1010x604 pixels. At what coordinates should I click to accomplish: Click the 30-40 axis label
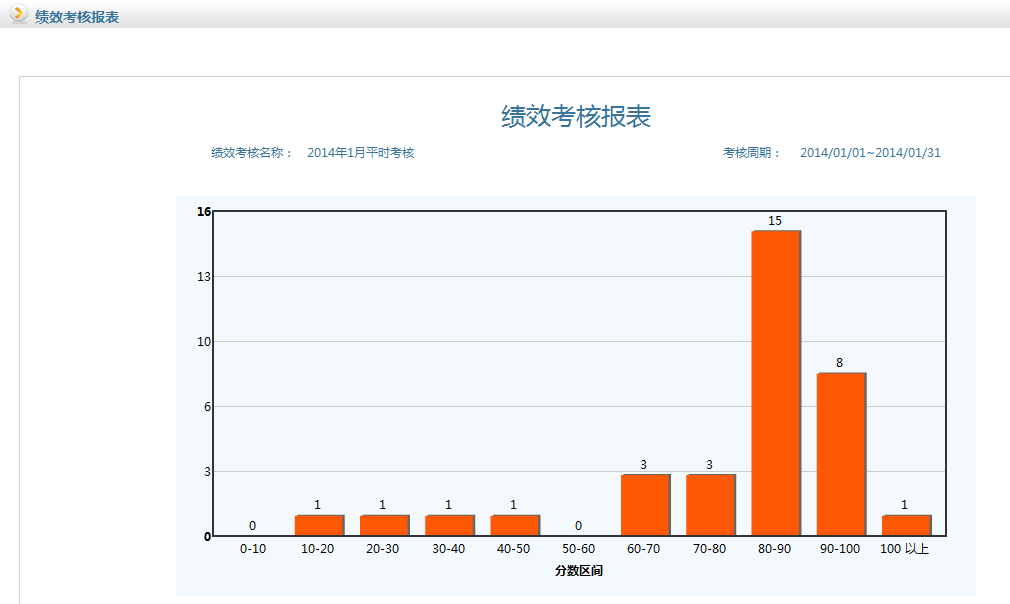tap(449, 545)
